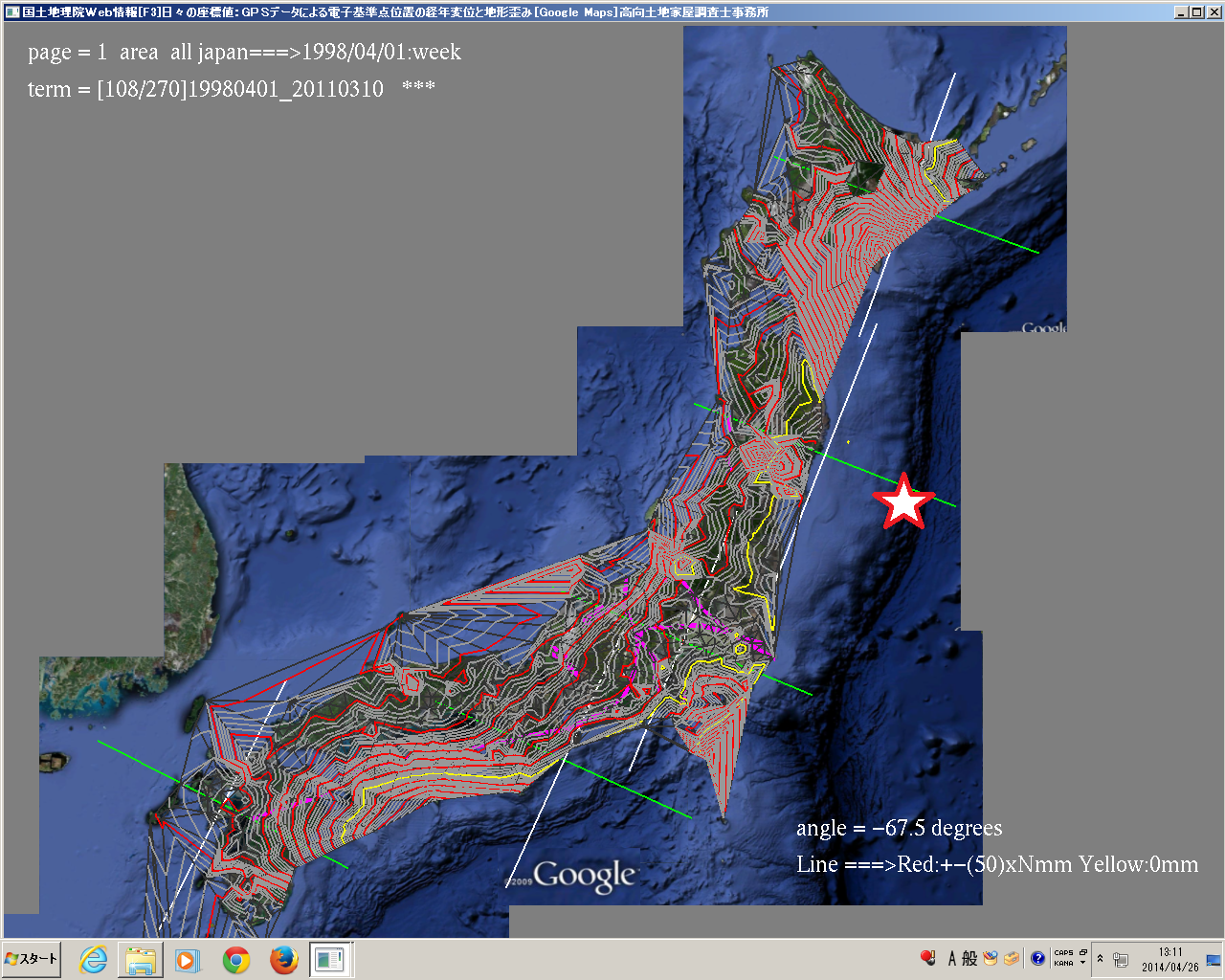Viewport: 1225px width, 980px height.
Task: Open the IME toolbox tools icon
Action: pos(1012,958)
